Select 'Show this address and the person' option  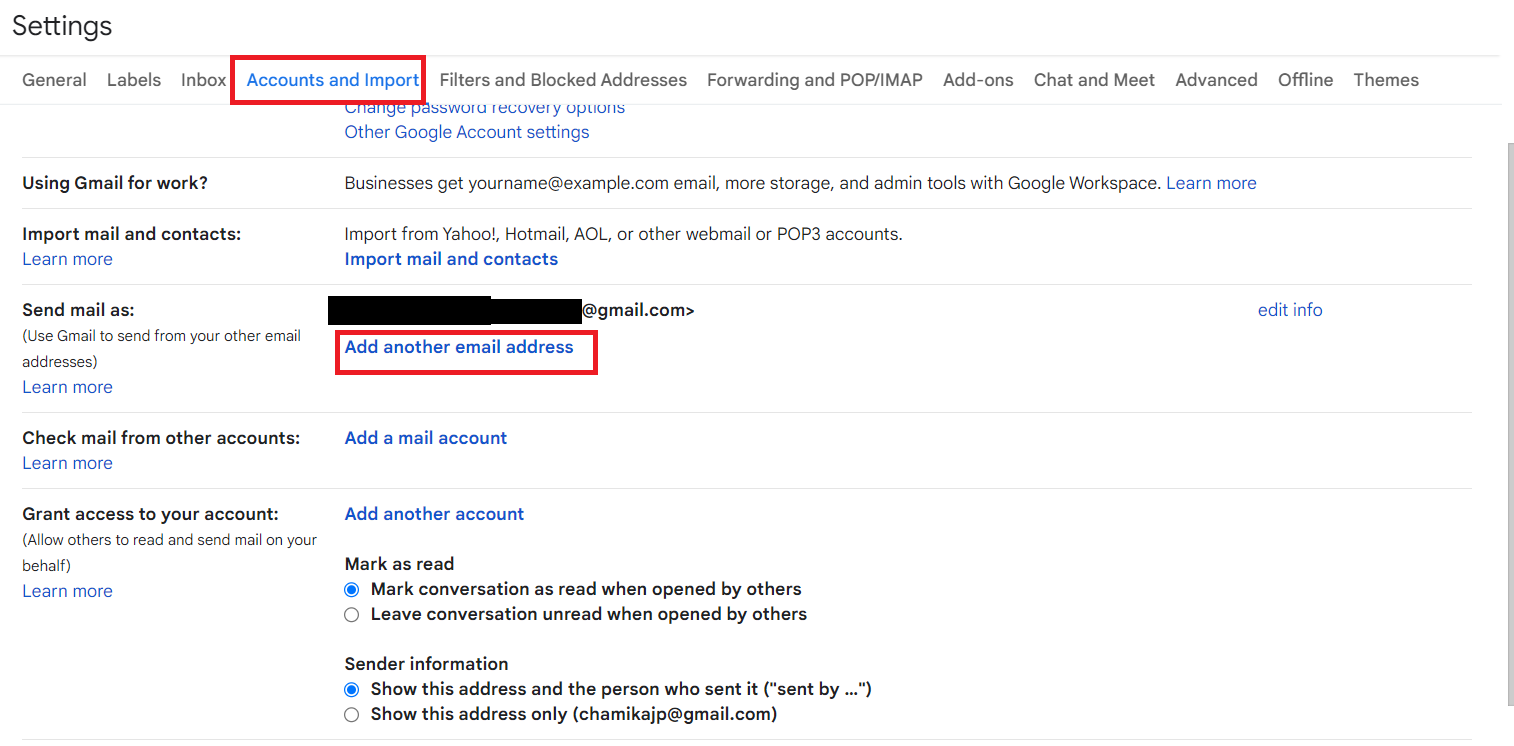coord(351,690)
